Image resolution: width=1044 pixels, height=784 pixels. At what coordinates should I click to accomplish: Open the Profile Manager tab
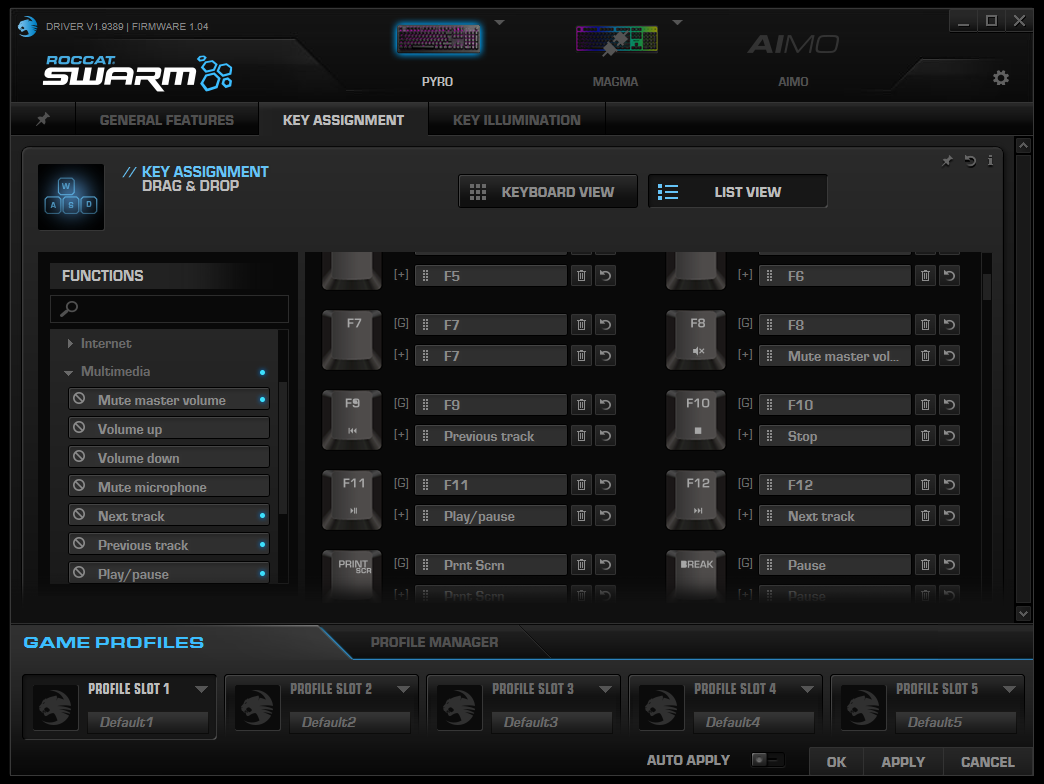434,642
